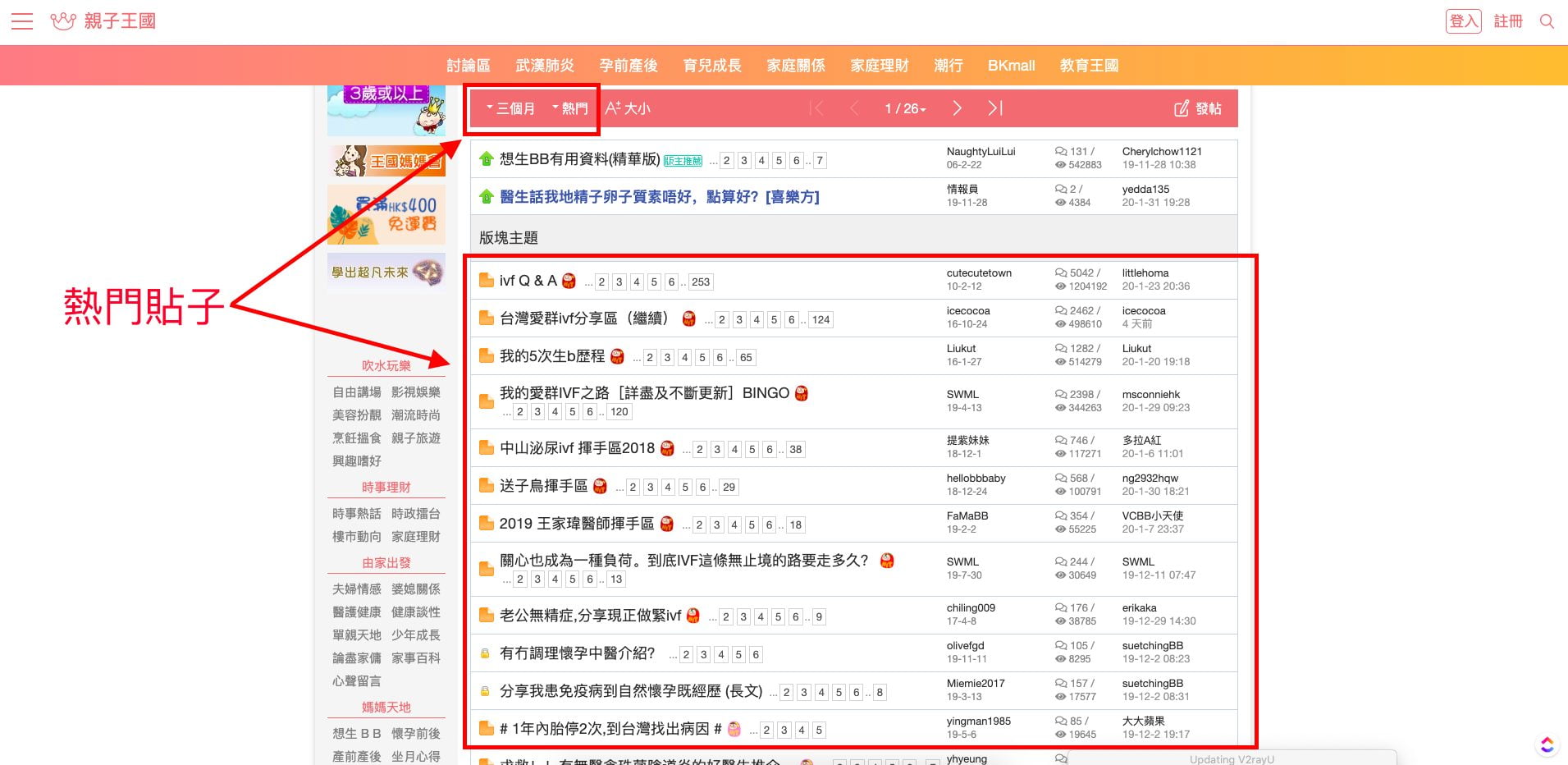Click folder icon beside ivf Q & A
Screen dimensions: 1568x765
[487, 281]
